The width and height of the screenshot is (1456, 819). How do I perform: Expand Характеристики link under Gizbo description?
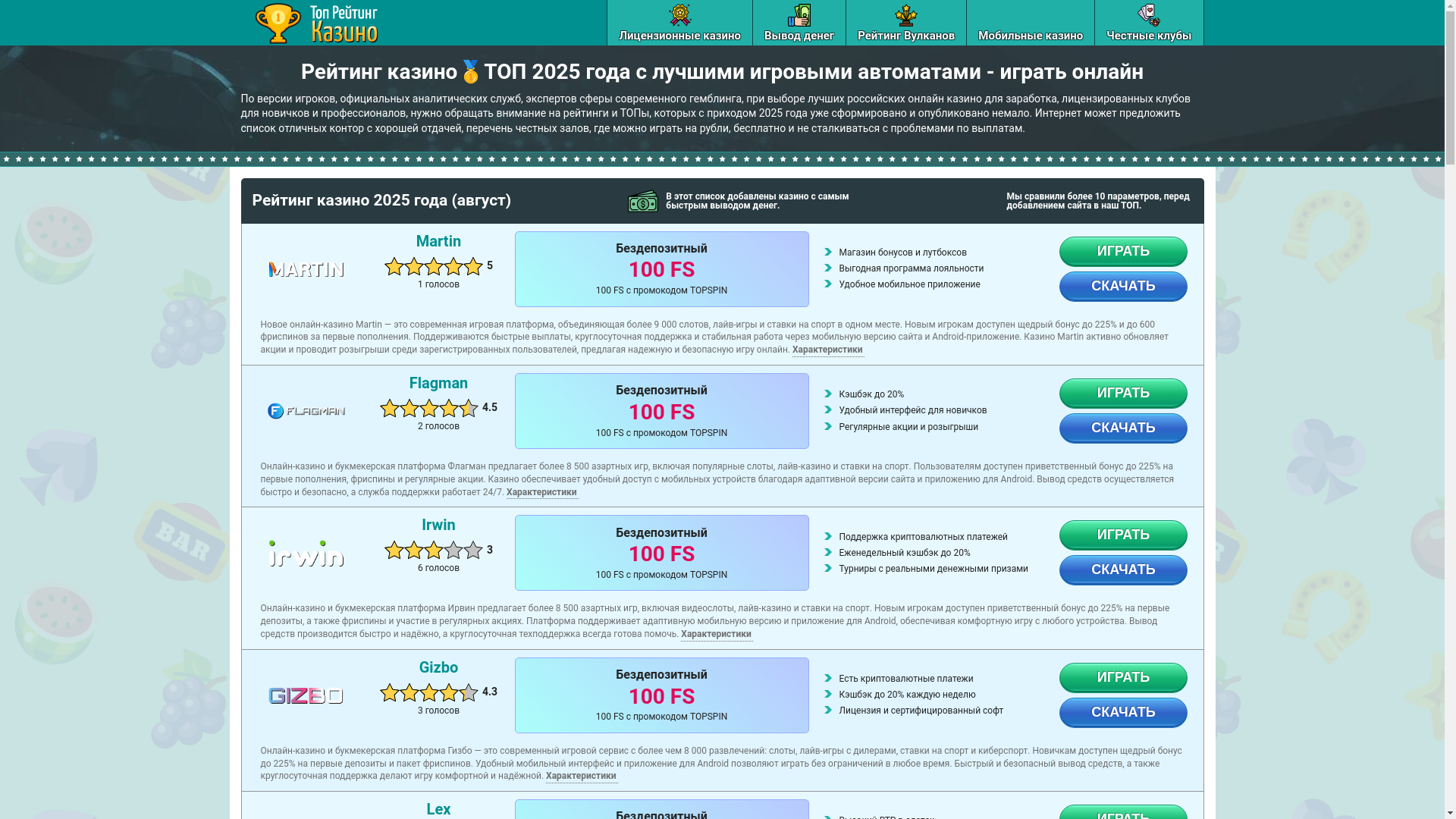pos(581,777)
